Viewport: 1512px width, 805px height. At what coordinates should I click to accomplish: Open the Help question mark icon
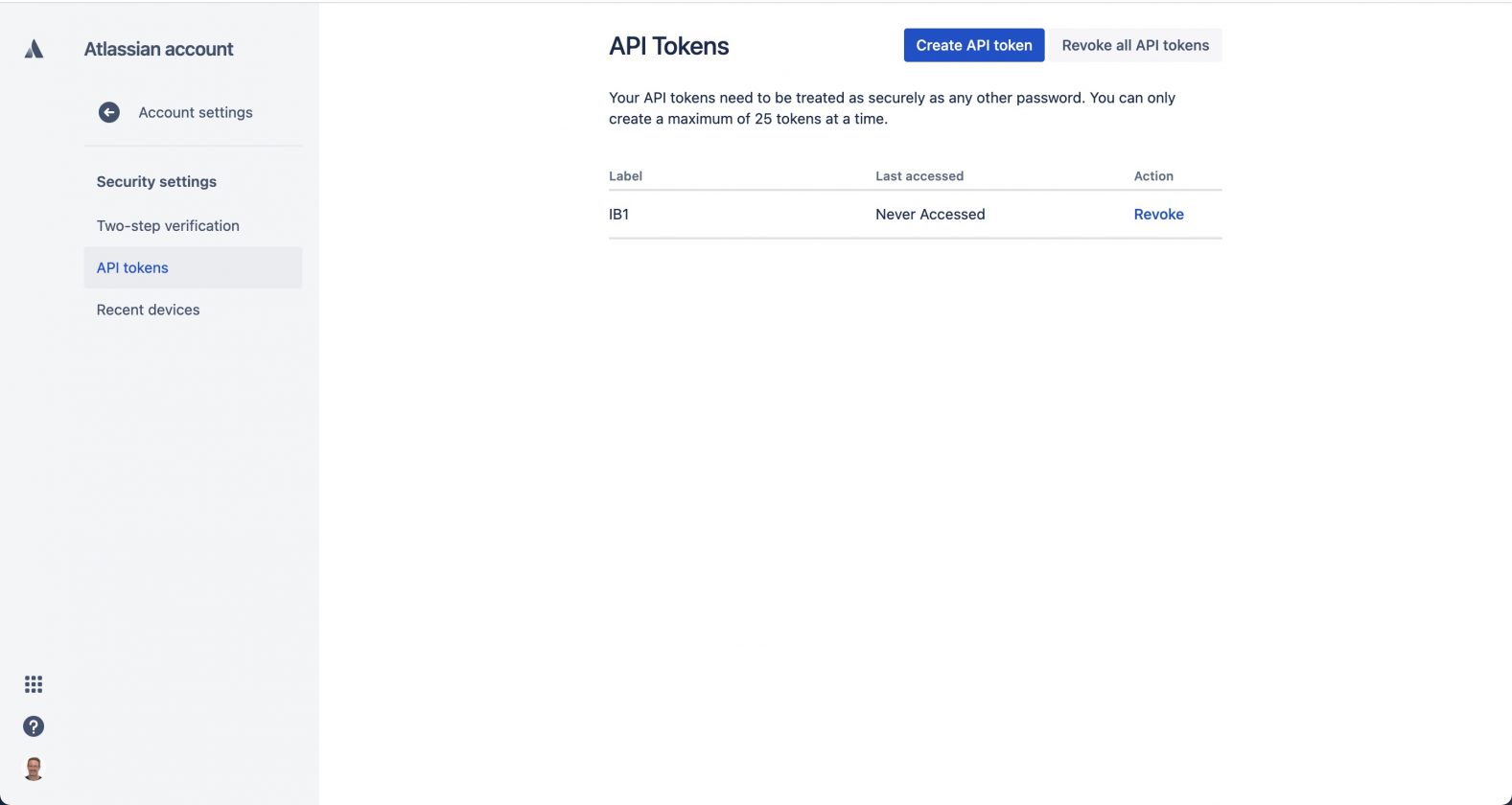click(x=34, y=726)
